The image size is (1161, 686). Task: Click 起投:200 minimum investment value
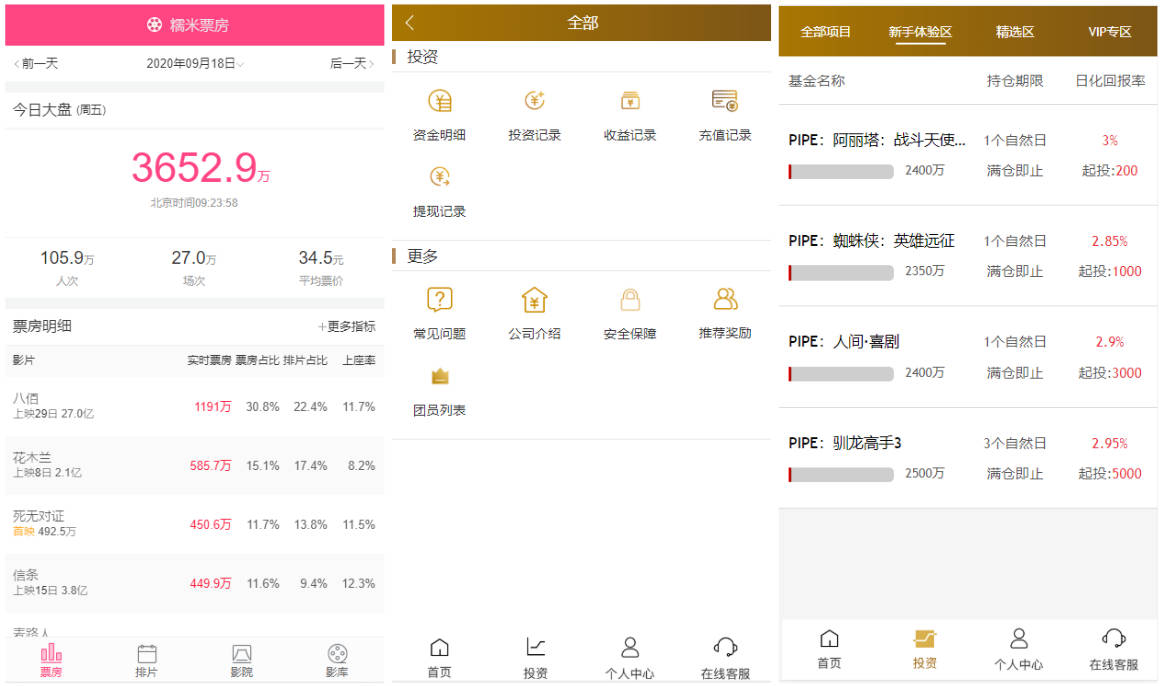click(1110, 171)
